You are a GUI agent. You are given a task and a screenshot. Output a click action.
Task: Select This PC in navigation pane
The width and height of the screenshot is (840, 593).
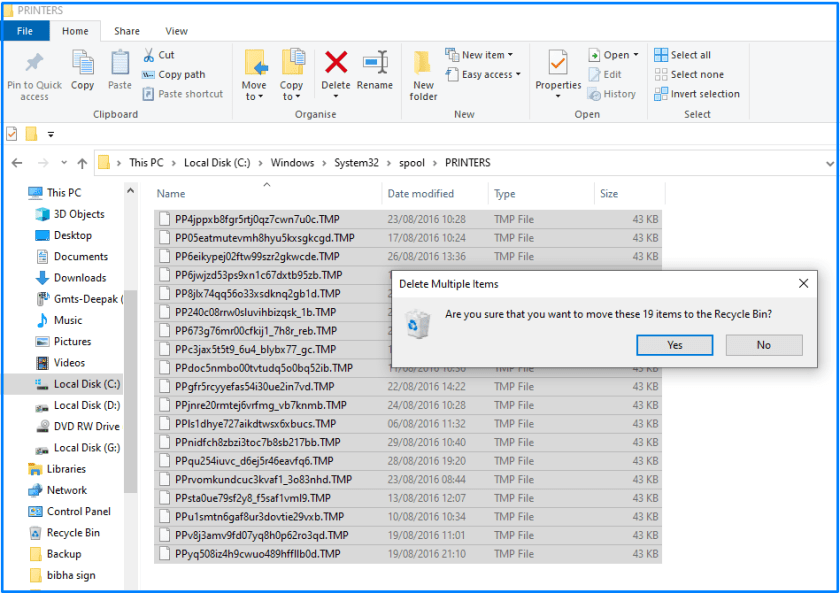pos(55,193)
